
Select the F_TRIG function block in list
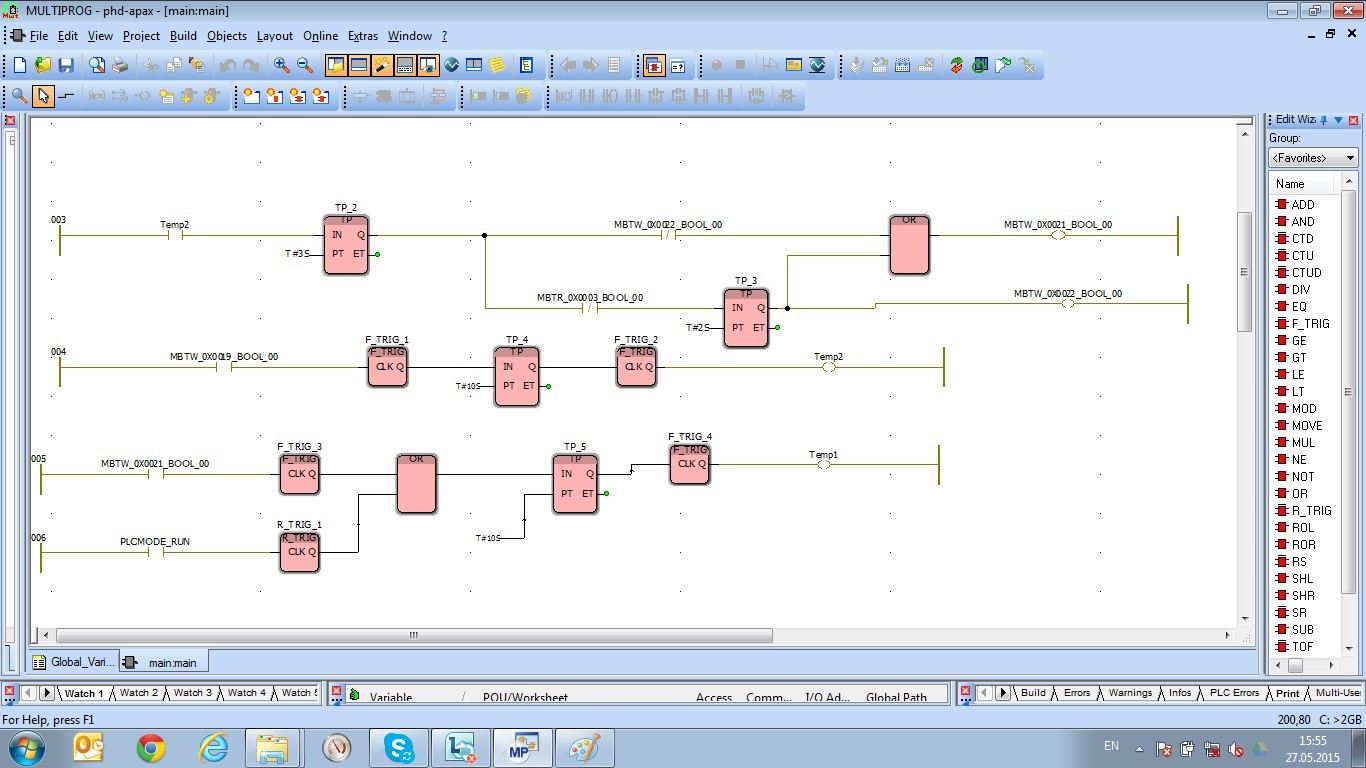(1309, 324)
